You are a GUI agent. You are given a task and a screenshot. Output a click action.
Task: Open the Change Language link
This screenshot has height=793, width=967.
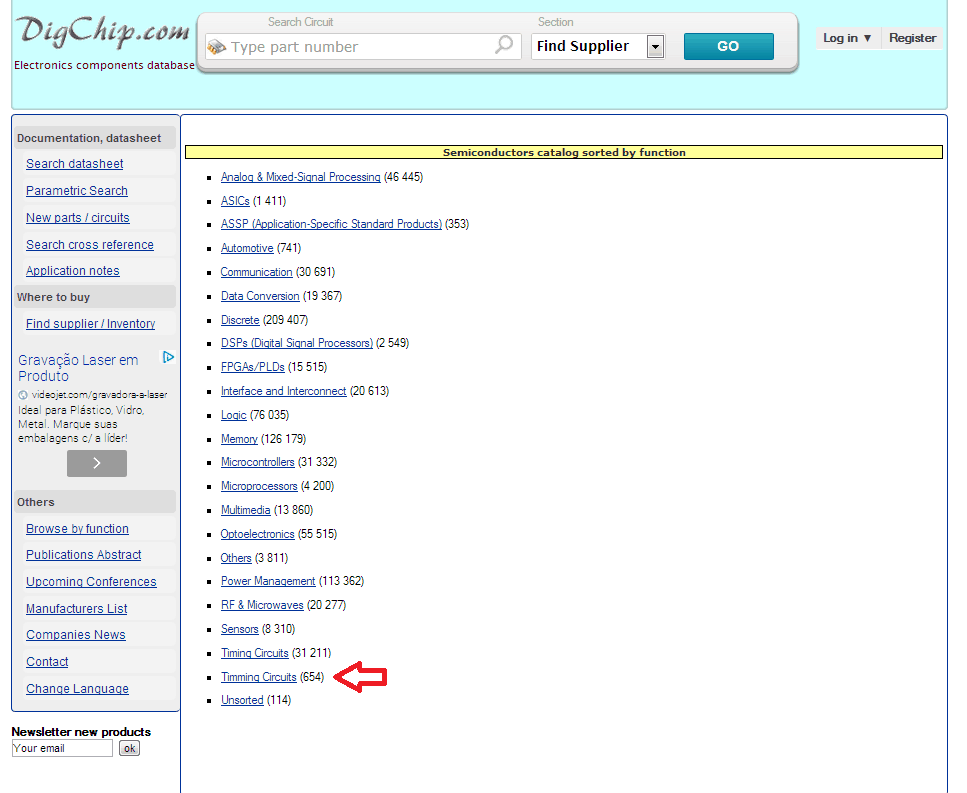click(x=77, y=689)
